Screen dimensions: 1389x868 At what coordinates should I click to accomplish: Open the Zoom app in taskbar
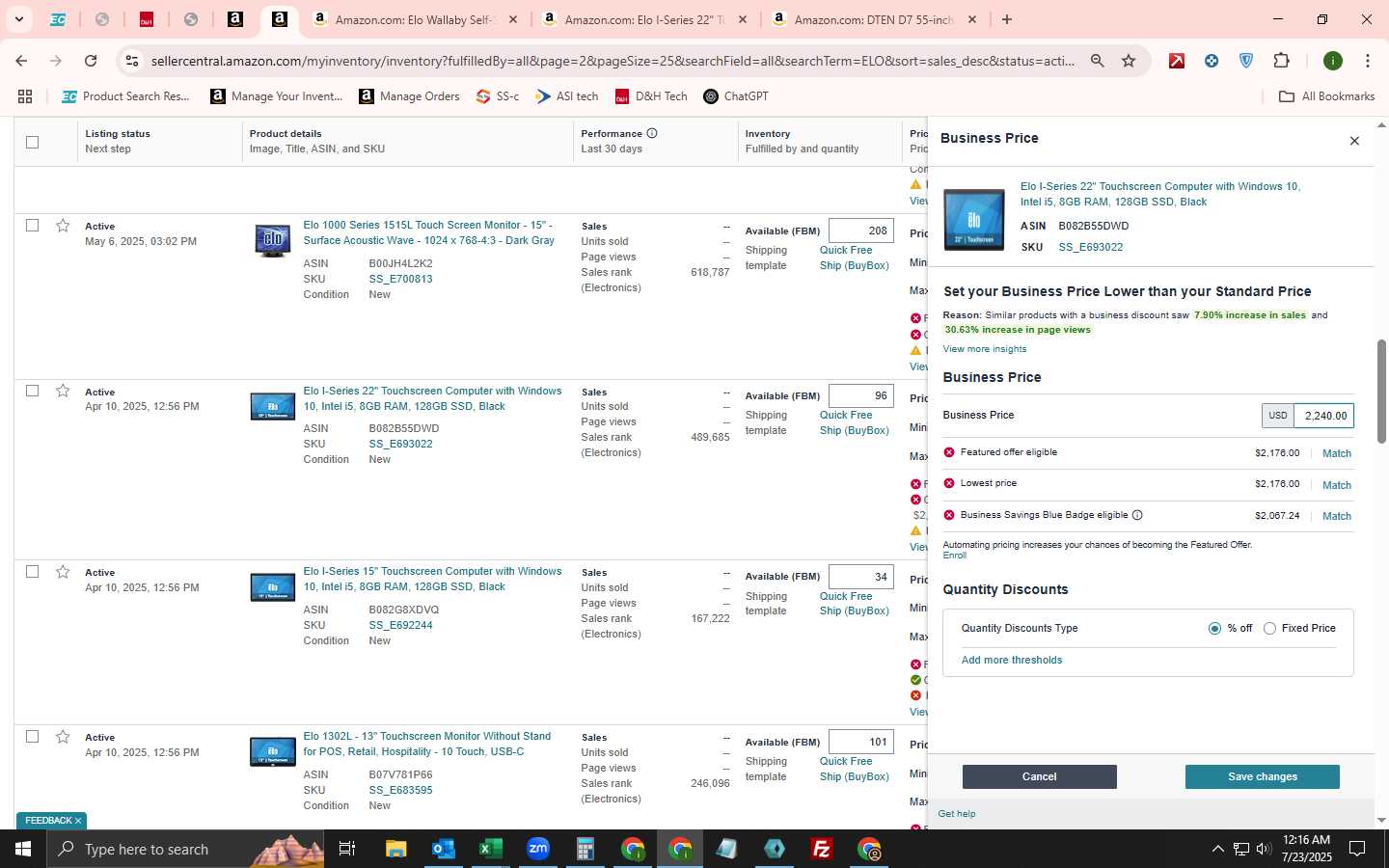point(538,849)
